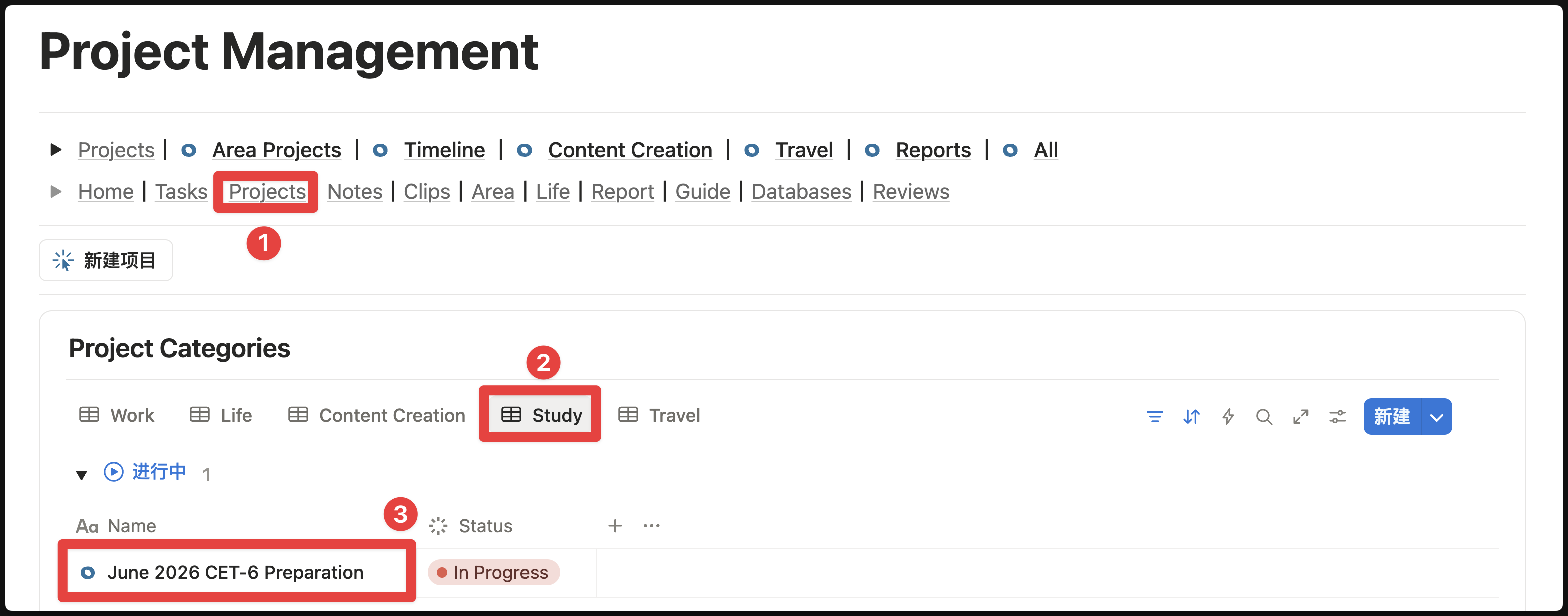The width and height of the screenshot is (1568, 616).
Task: Switch to the Work tab
Action: (117, 415)
